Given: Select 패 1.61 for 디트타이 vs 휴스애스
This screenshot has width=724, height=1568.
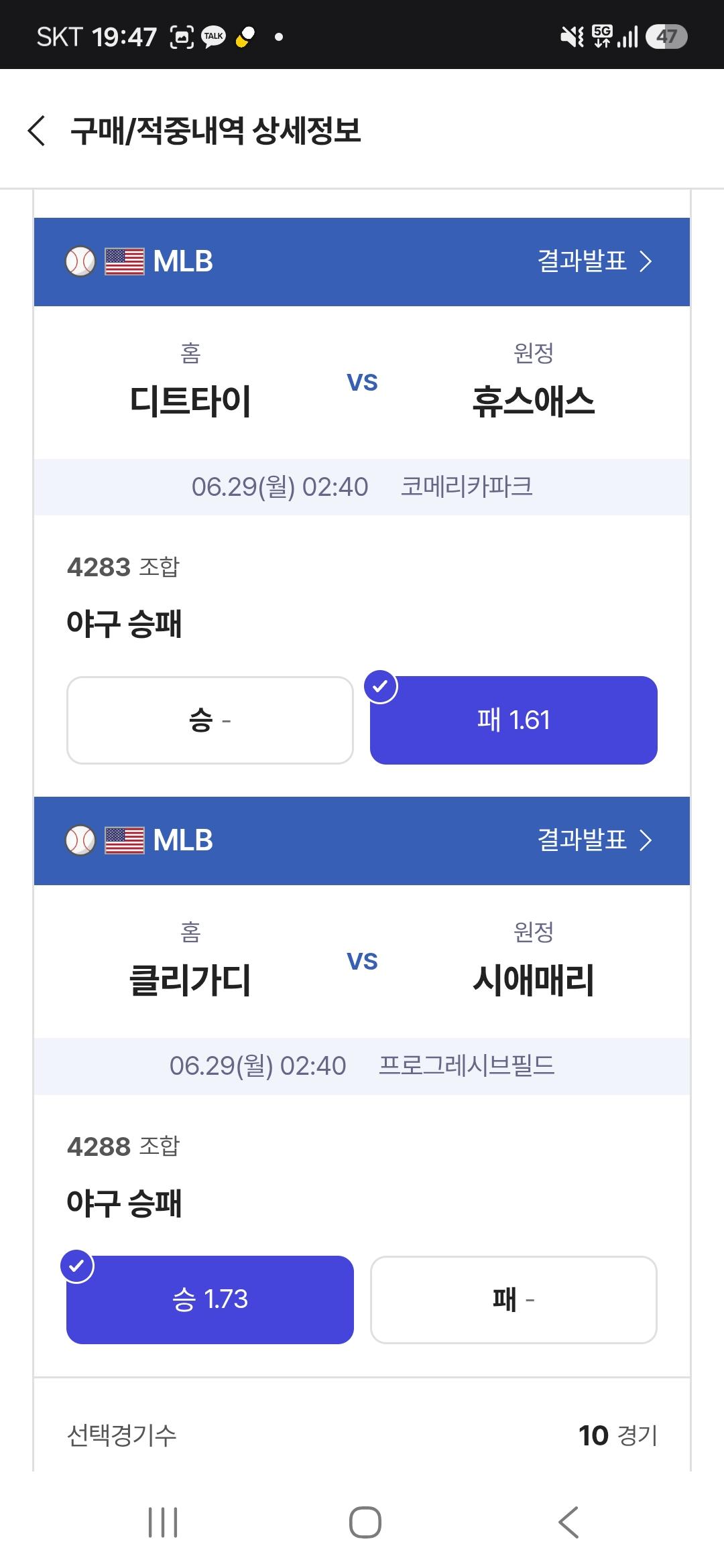Looking at the screenshot, I should pos(514,720).
